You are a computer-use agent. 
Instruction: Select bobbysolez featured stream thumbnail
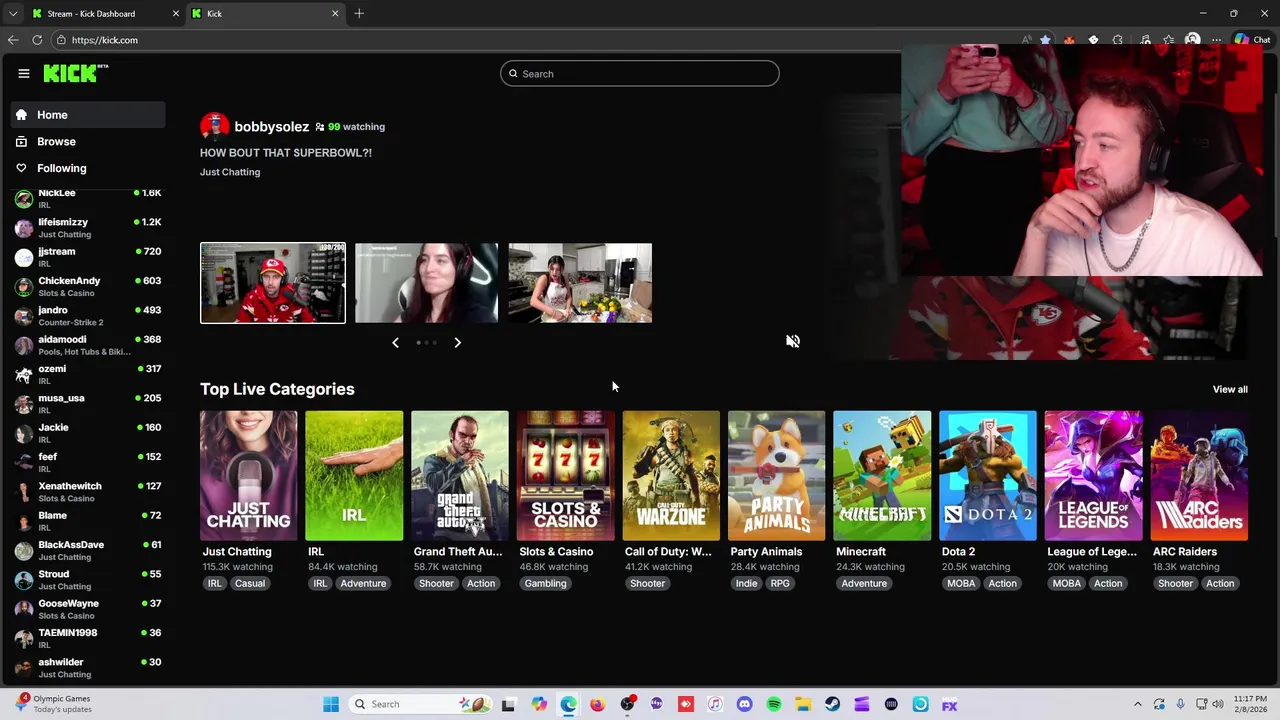pos(273,283)
